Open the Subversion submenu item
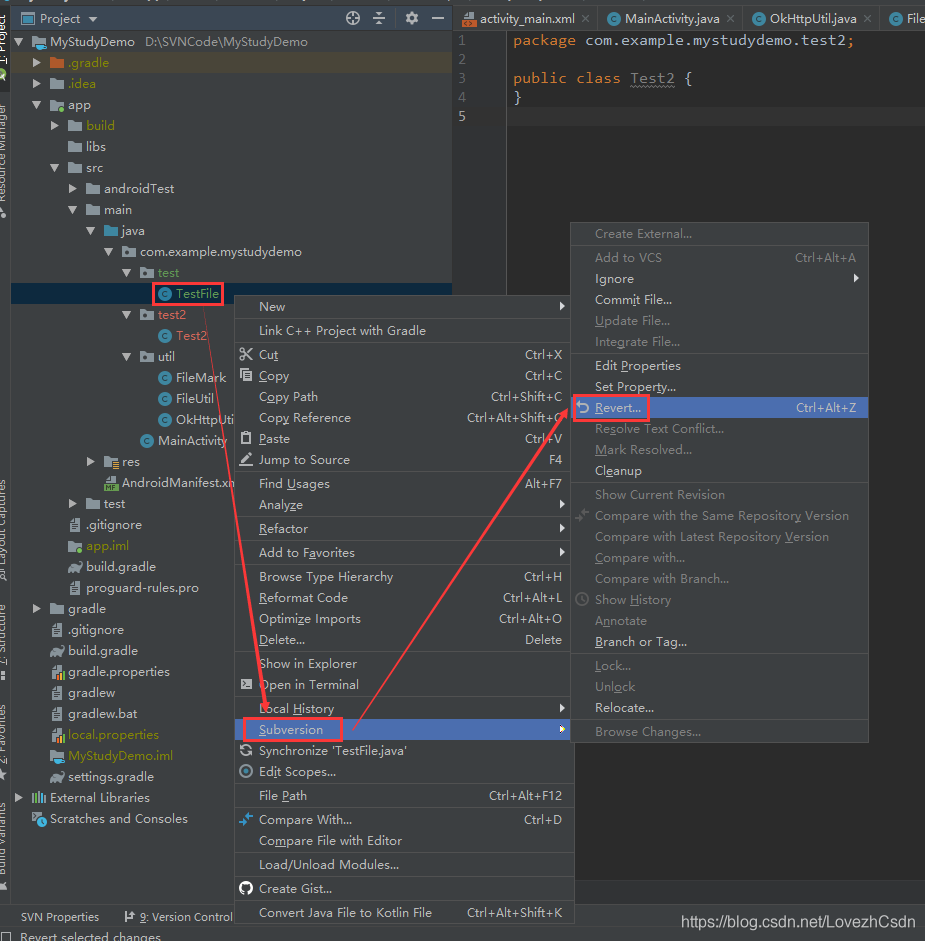Viewport: 925px width, 941px height. click(291, 729)
